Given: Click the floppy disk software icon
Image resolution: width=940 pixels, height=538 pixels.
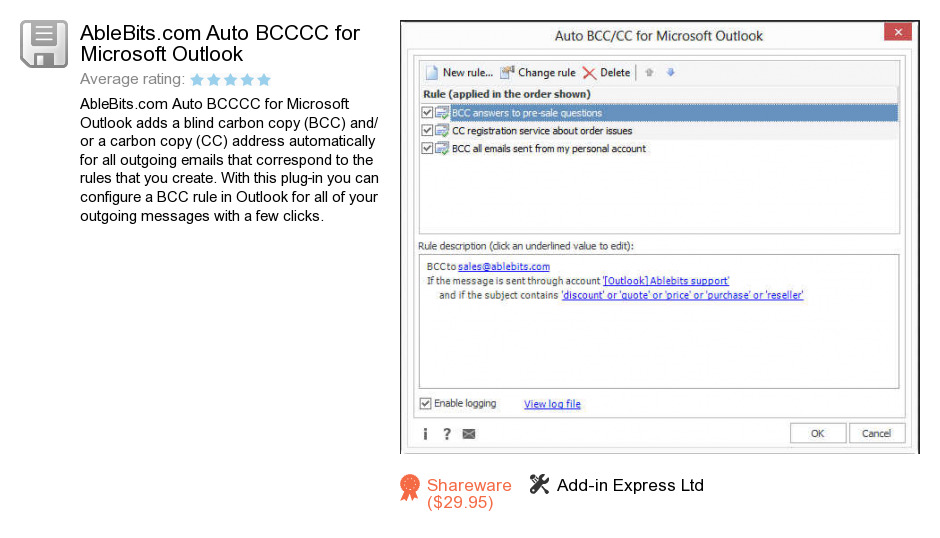Looking at the screenshot, I should (x=44, y=44).
